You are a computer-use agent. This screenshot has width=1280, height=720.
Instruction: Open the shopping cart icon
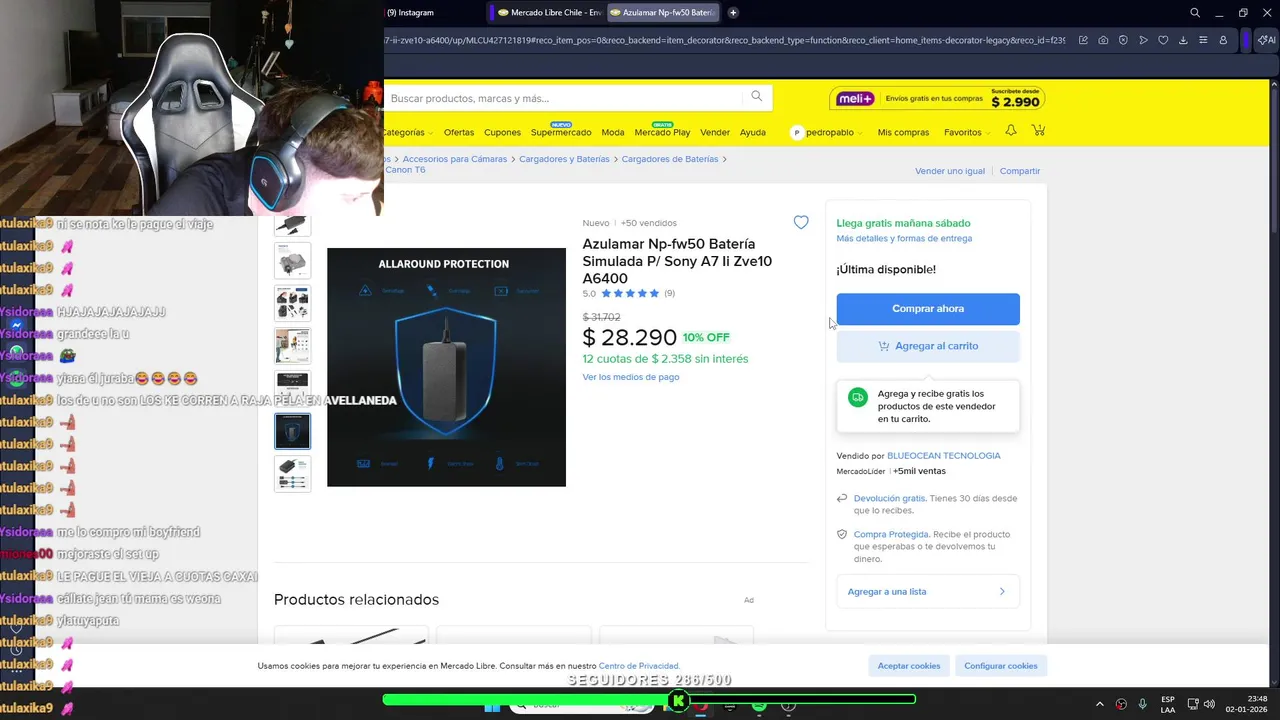[1039, 131]
